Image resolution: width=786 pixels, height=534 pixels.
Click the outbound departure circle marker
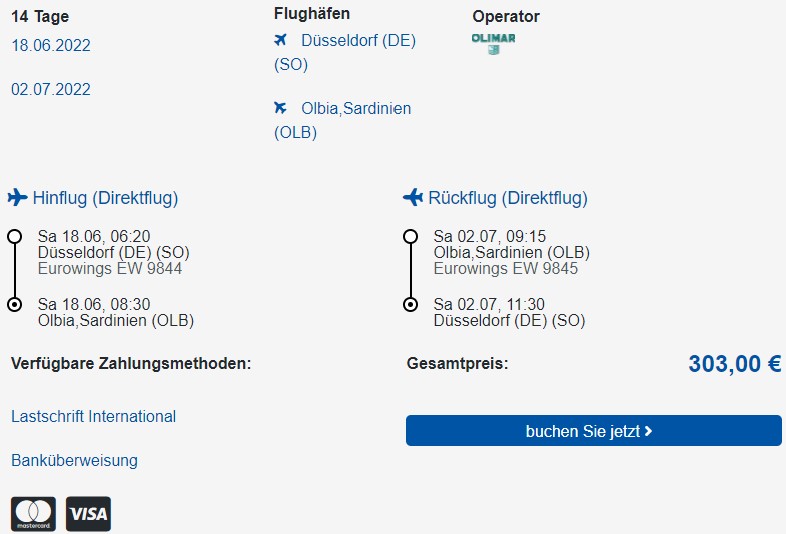[x=15, y=236]
